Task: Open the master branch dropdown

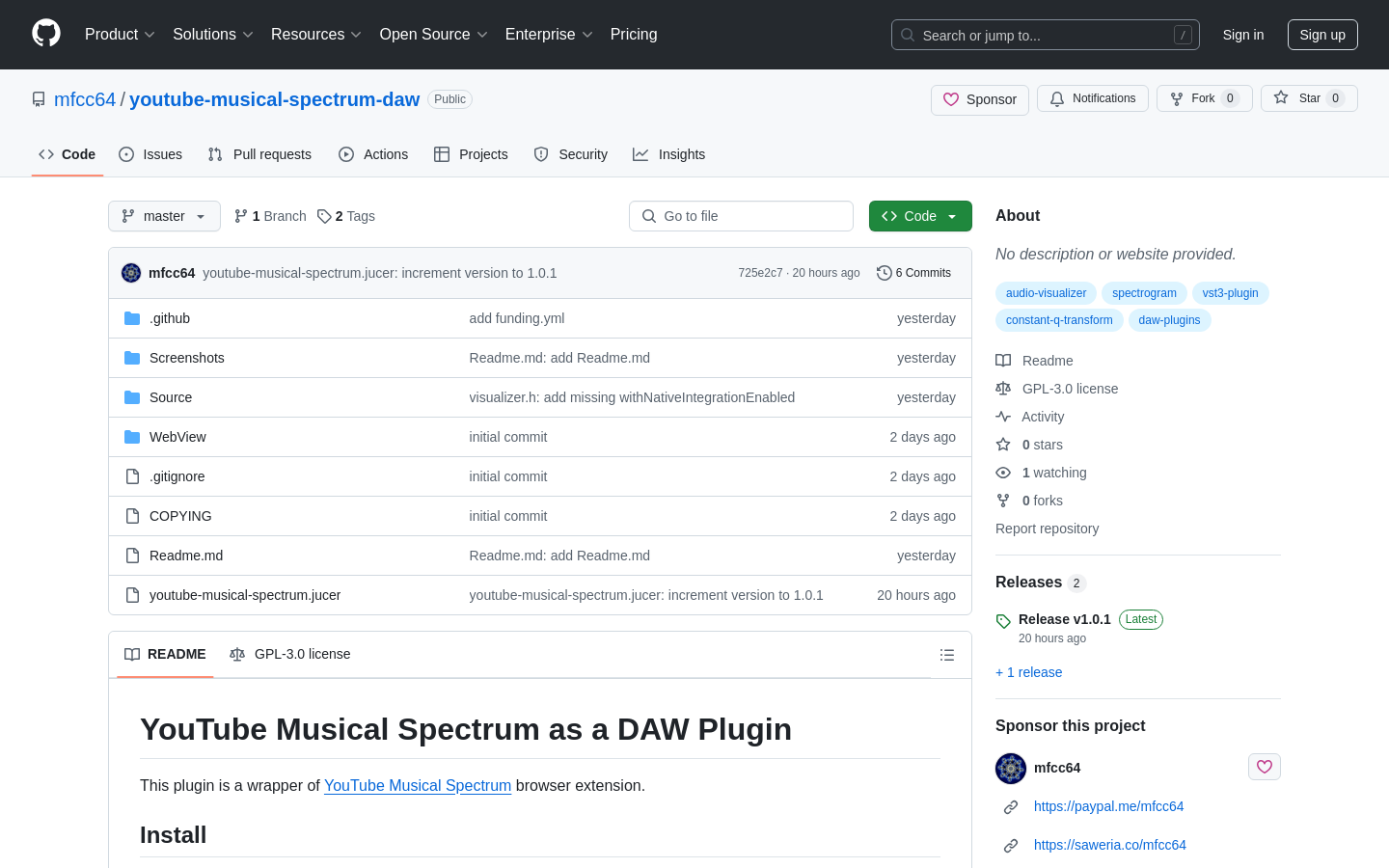Action: 164,216
